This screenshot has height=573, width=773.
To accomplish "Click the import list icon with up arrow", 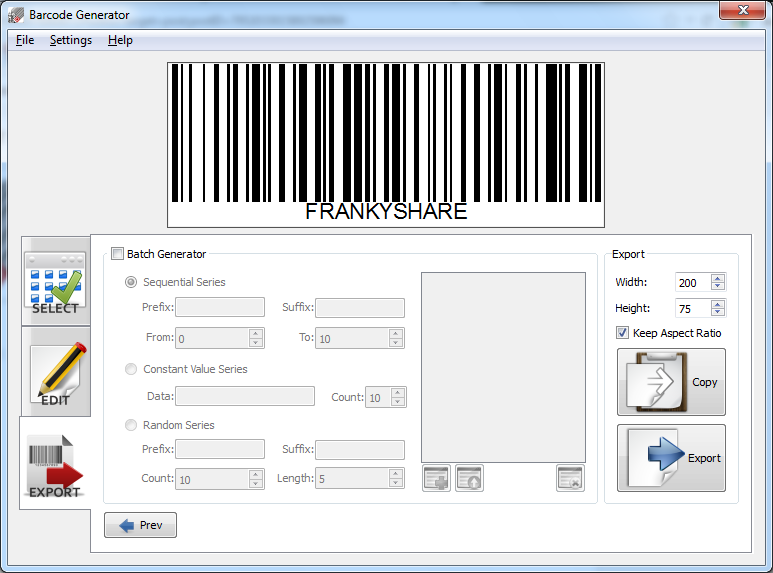I will pos(469,478).
